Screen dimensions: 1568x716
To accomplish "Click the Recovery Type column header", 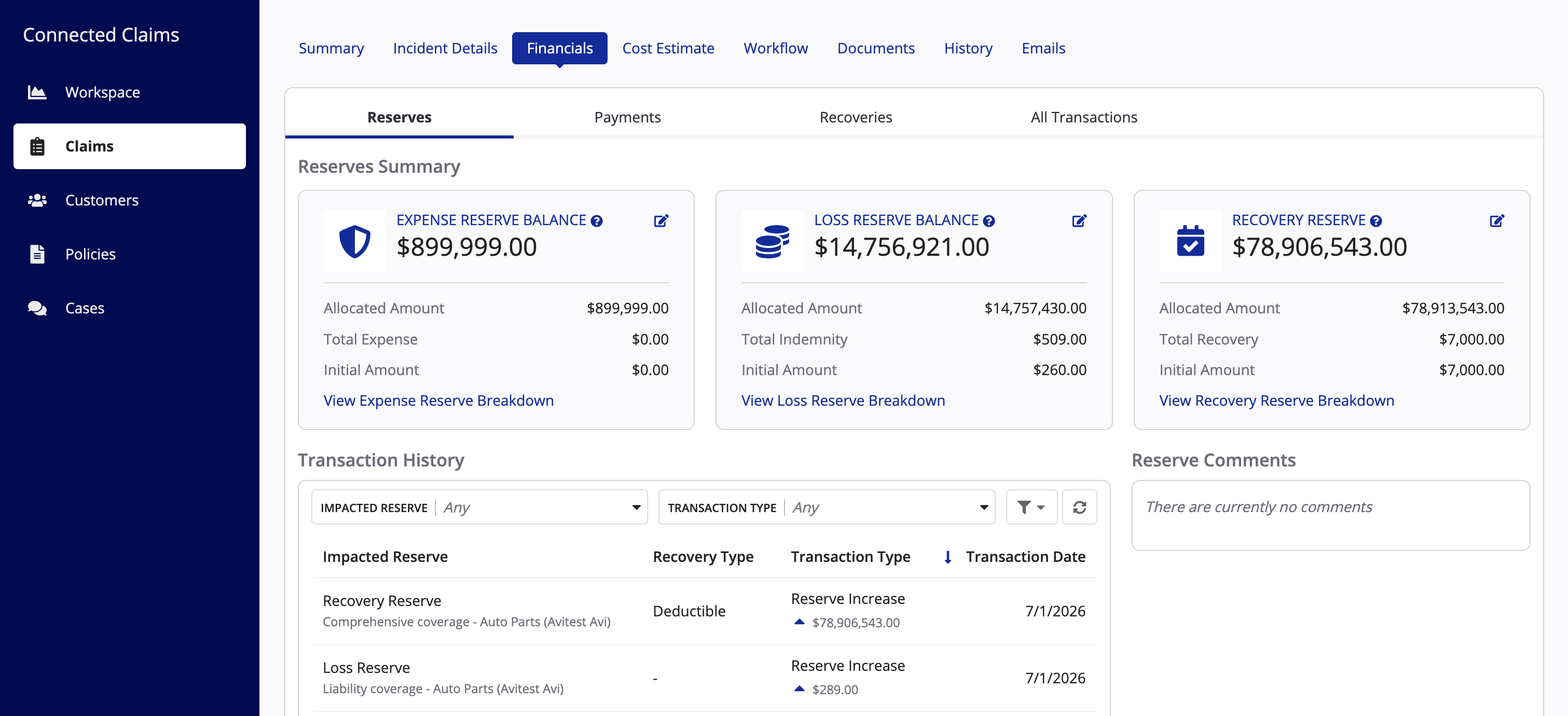I will point(703,557).
